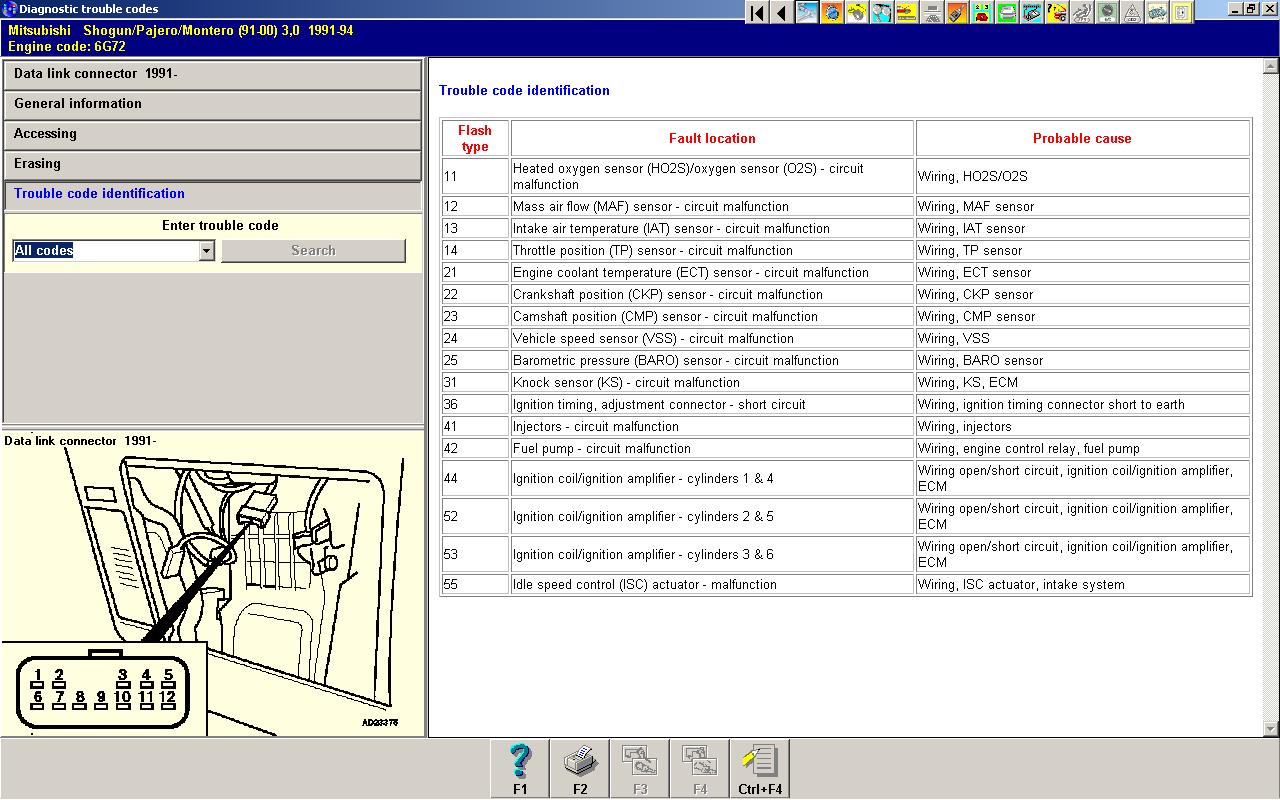
Task: Select the 'Wiring, BARO sensor' cause cell
Action: (1082, 360)
